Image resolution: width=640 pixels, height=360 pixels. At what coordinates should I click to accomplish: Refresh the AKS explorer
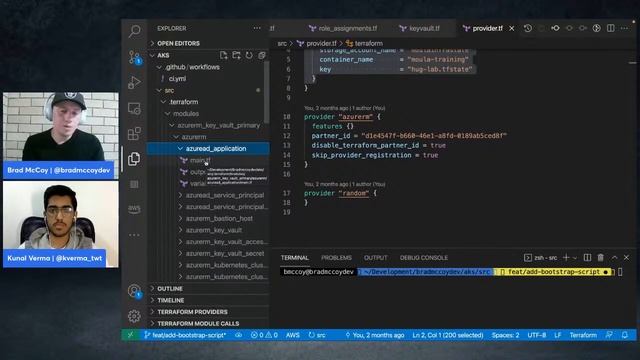[x=249, y=55]
